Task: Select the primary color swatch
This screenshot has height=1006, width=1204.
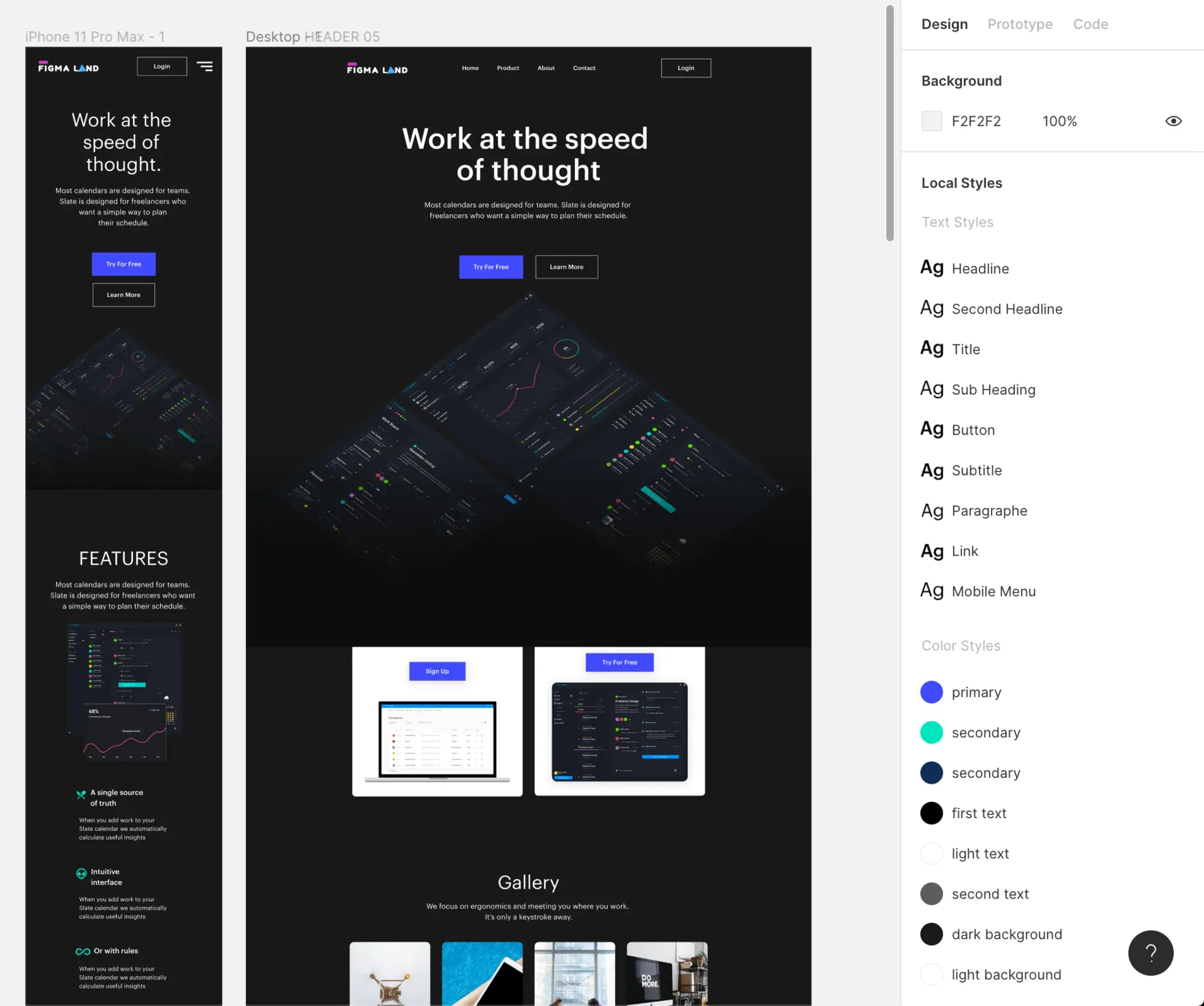Action: click(x=931, y=692)
